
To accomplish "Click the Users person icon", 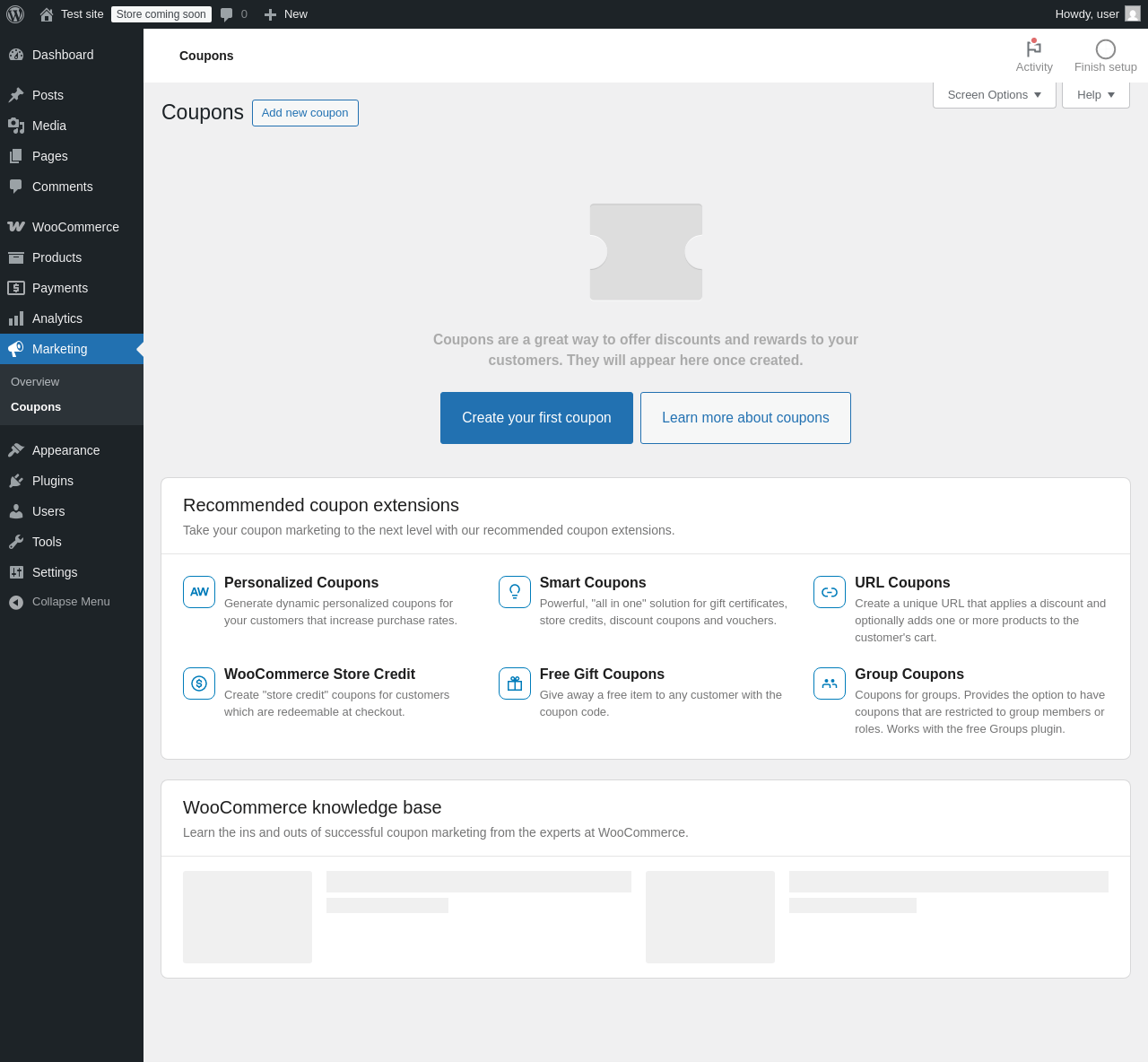I will click(16, 511).
